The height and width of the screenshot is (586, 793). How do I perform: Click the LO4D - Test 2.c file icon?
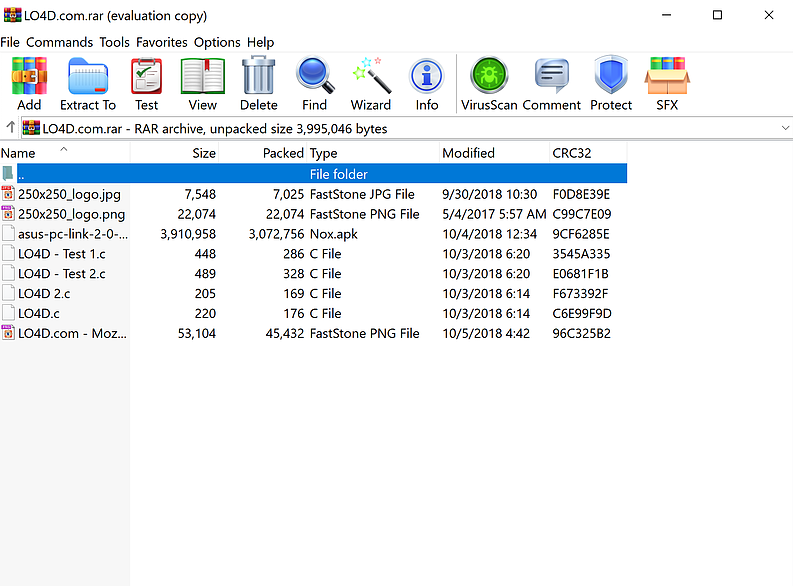click(x=8, y=273)
